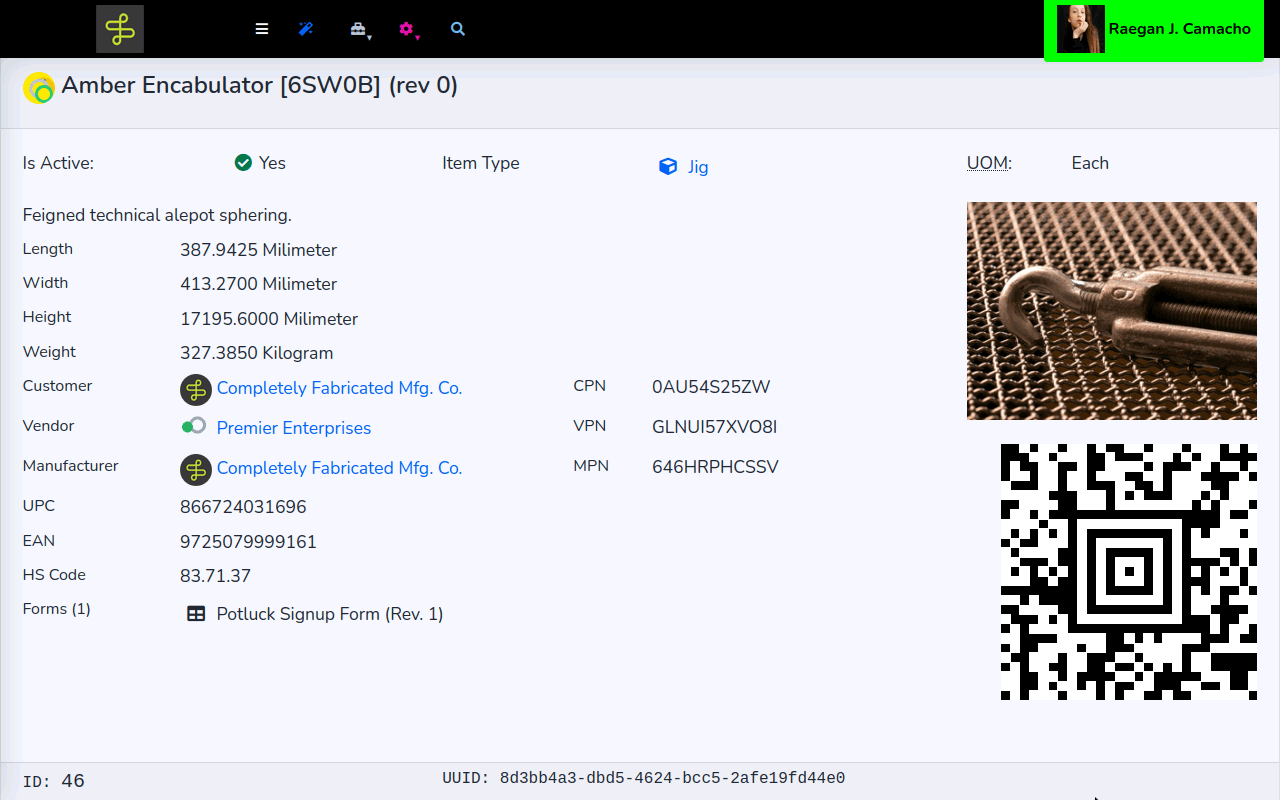Select EAN value 9725079999161

click(x=248, y=542)
